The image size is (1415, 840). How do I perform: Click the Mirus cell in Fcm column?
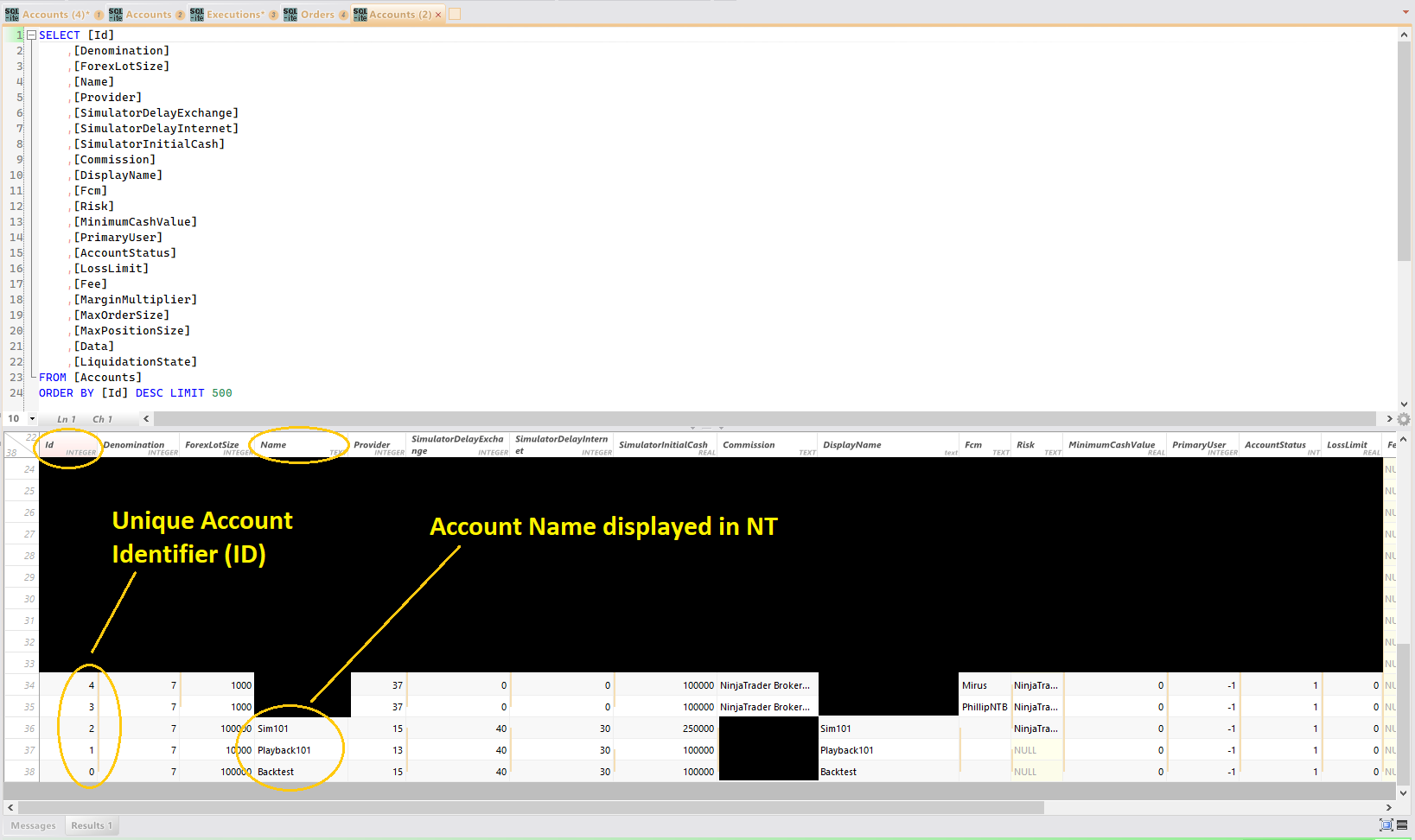(986, 685)
